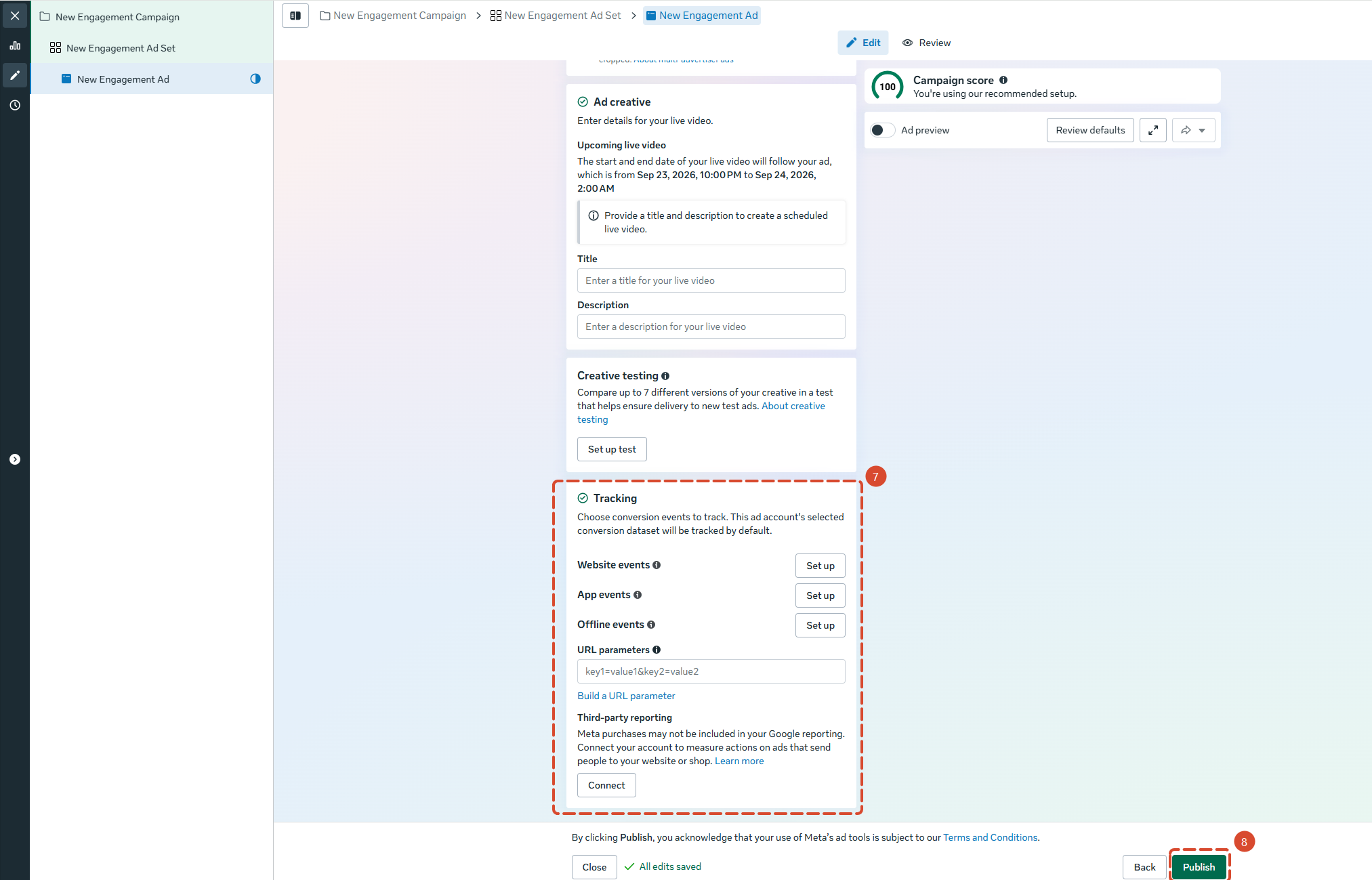Open the clock history icon in left rail
The image size is (1372, 880).
click(15, 105)
